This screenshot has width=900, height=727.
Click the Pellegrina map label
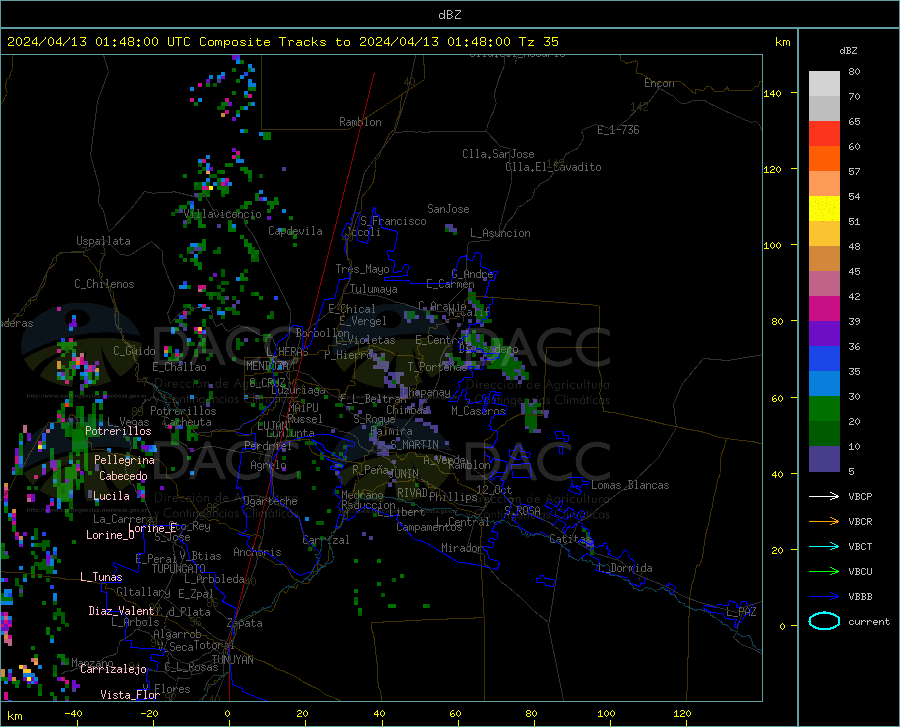click(125, 460)
